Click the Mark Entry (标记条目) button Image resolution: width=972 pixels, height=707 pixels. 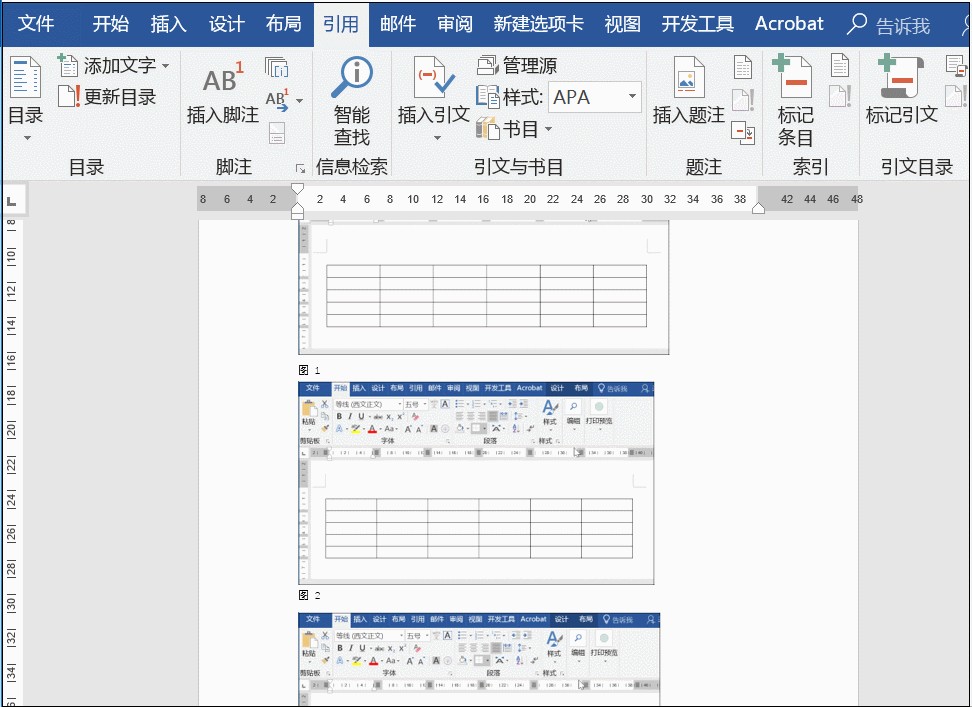[x=795, y=100]
